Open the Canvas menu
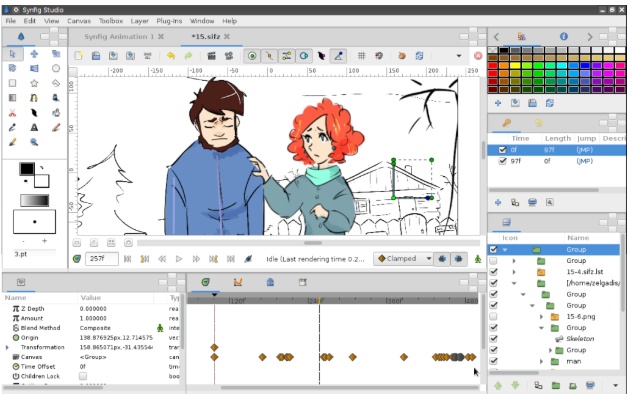Viewport: 631px width, 394px height. coord(79,21)
